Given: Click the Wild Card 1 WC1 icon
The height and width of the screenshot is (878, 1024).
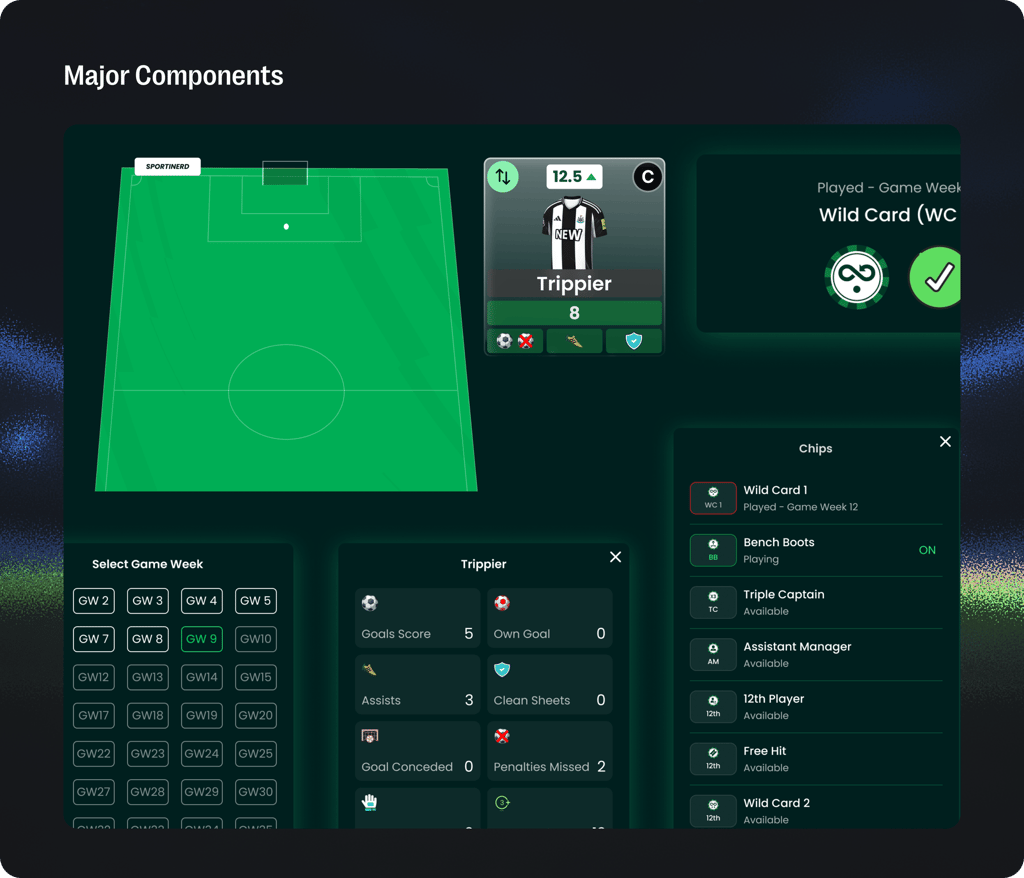Looking at the screenshot, I should pos(713,498).
